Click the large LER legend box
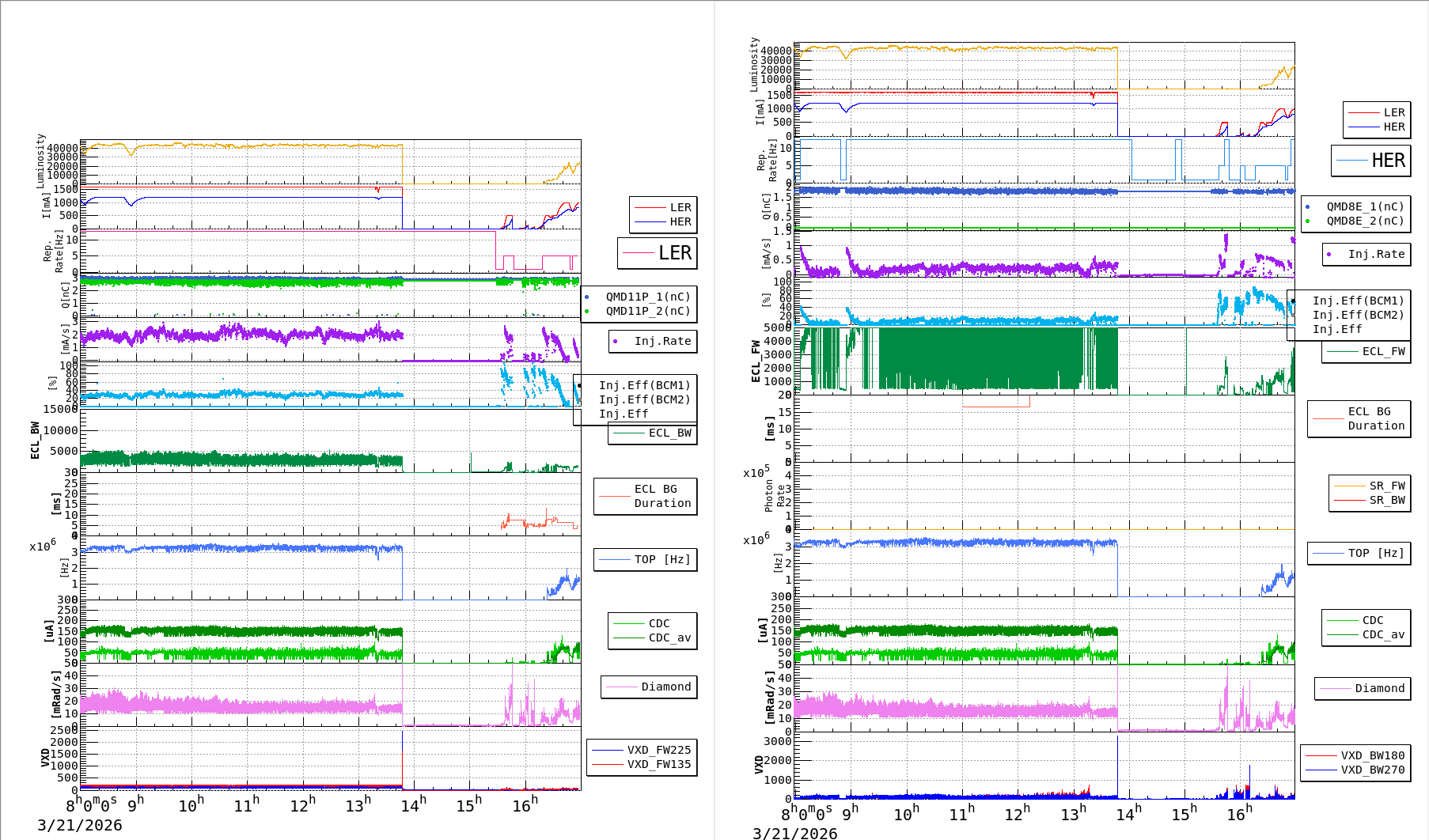This screenshot has width=1429, height=840. [657, 253]
